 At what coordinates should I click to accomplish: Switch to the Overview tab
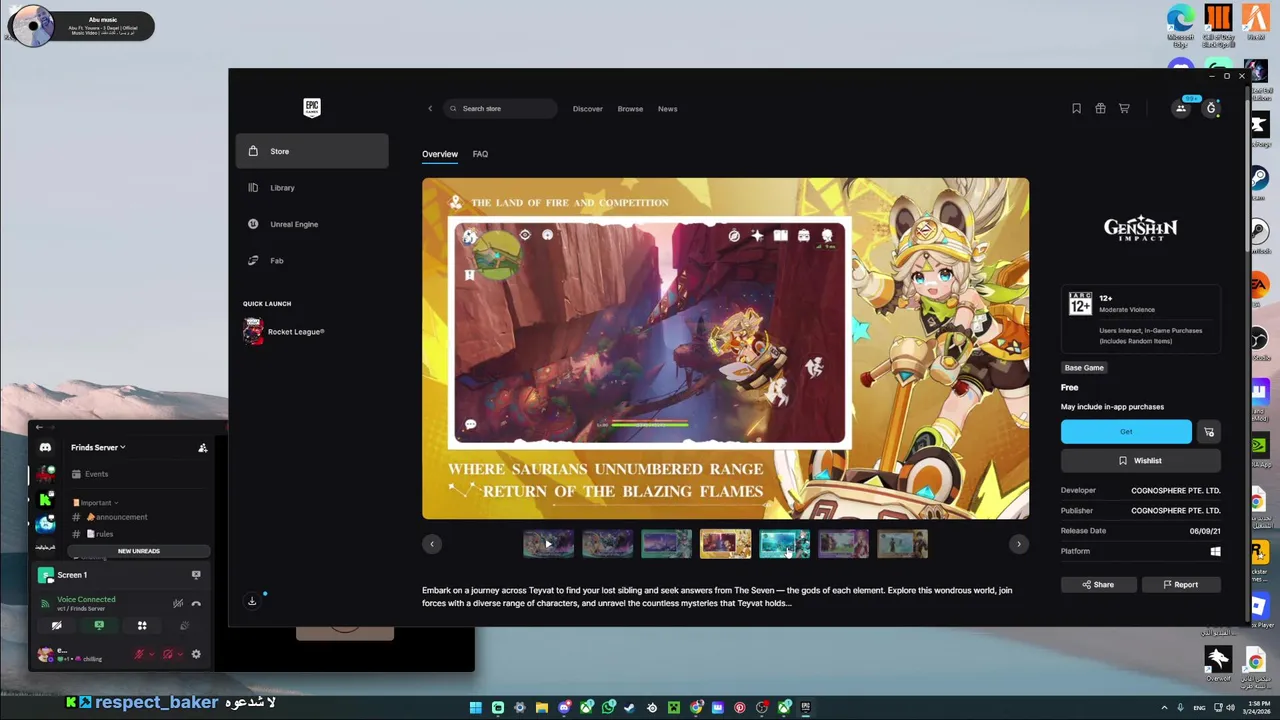pos(440,154)
